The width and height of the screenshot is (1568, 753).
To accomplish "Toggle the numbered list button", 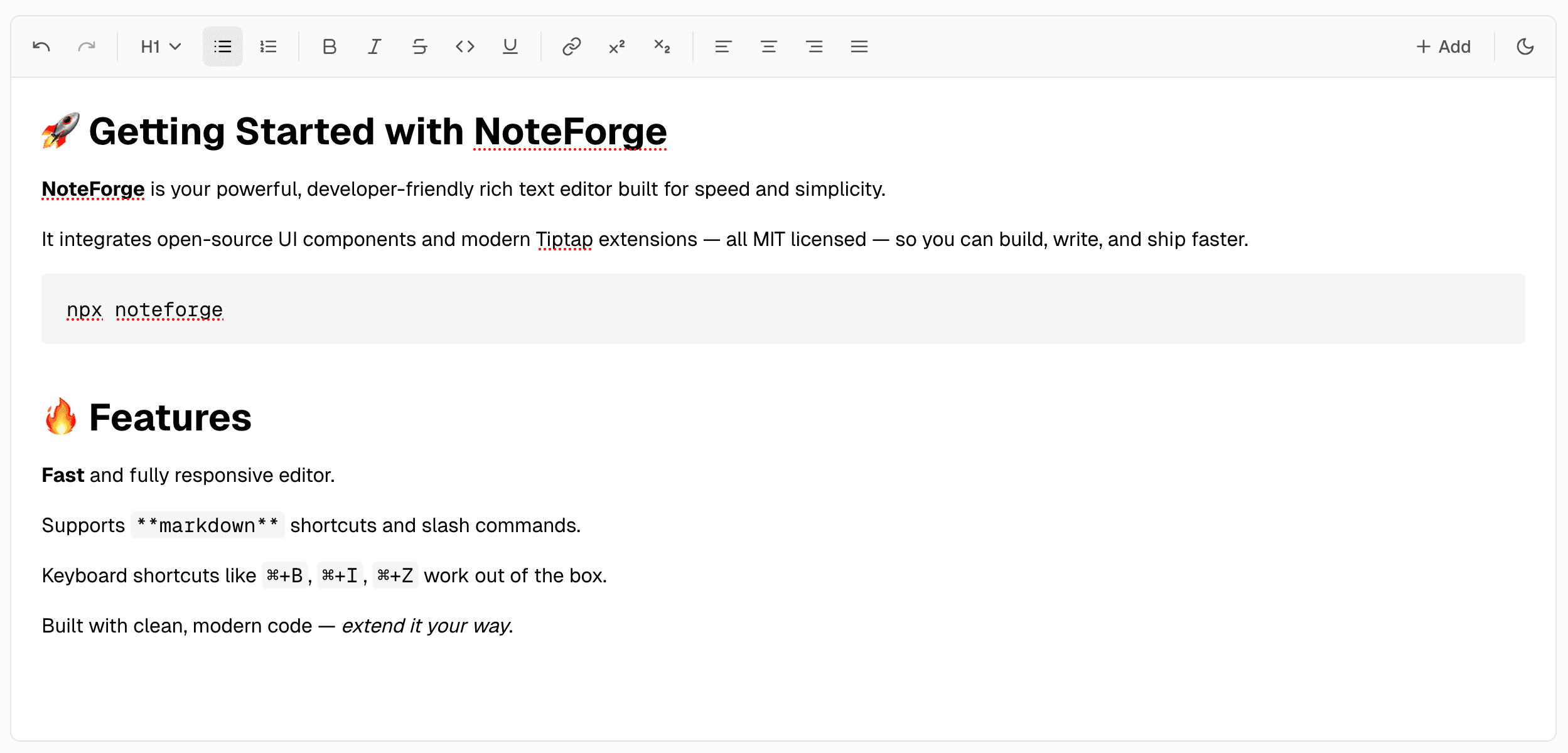I will tap(268, 46).
